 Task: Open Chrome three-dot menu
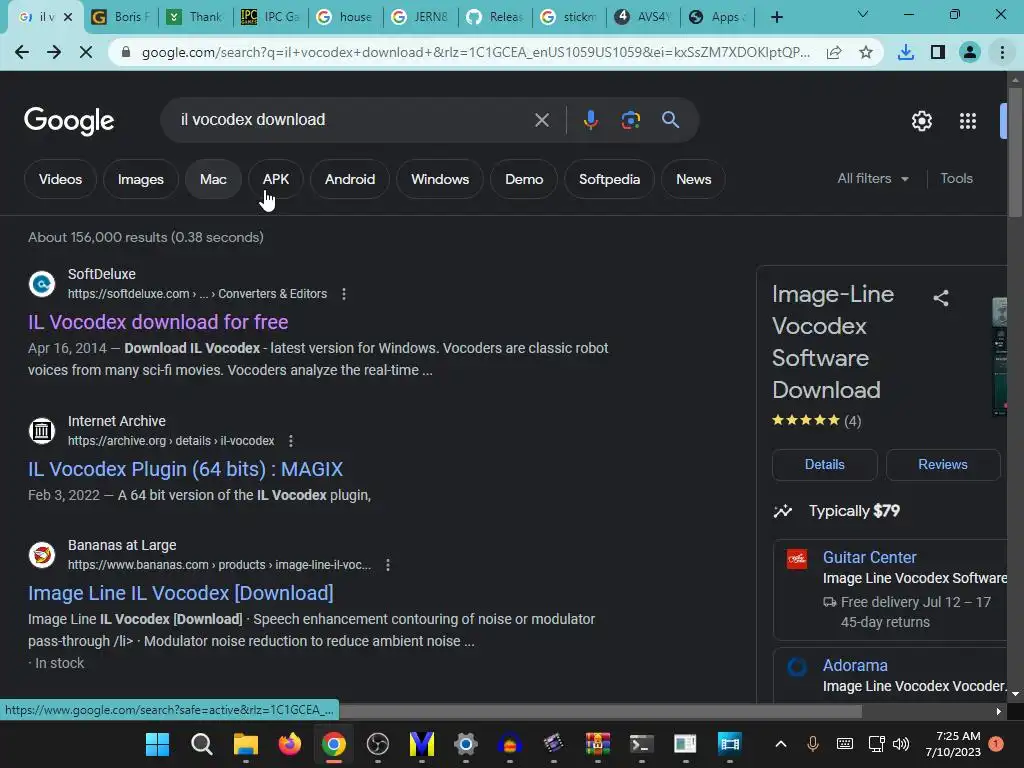pos(1002,52)
